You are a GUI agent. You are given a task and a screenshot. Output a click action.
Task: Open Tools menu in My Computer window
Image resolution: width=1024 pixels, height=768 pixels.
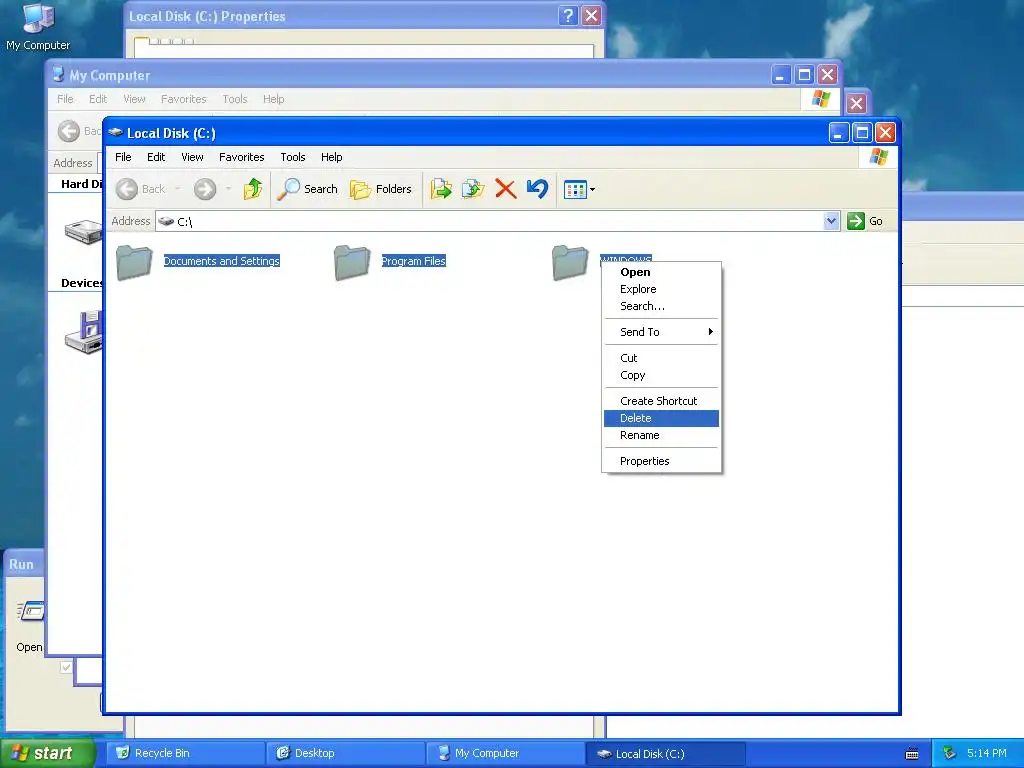click(x=234, y=99)
